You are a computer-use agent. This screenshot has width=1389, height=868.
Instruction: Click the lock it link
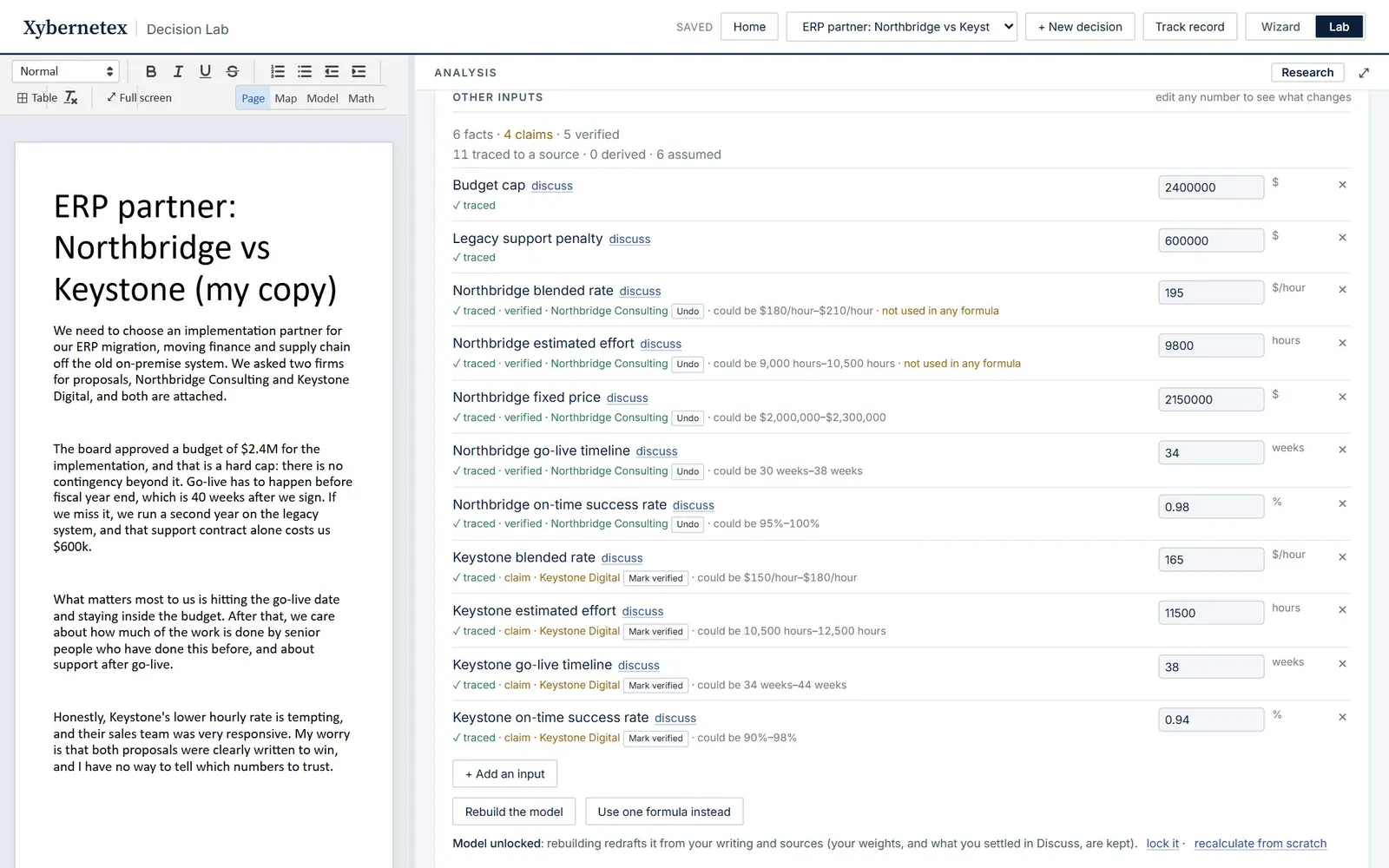click(x=1162, y=844)
